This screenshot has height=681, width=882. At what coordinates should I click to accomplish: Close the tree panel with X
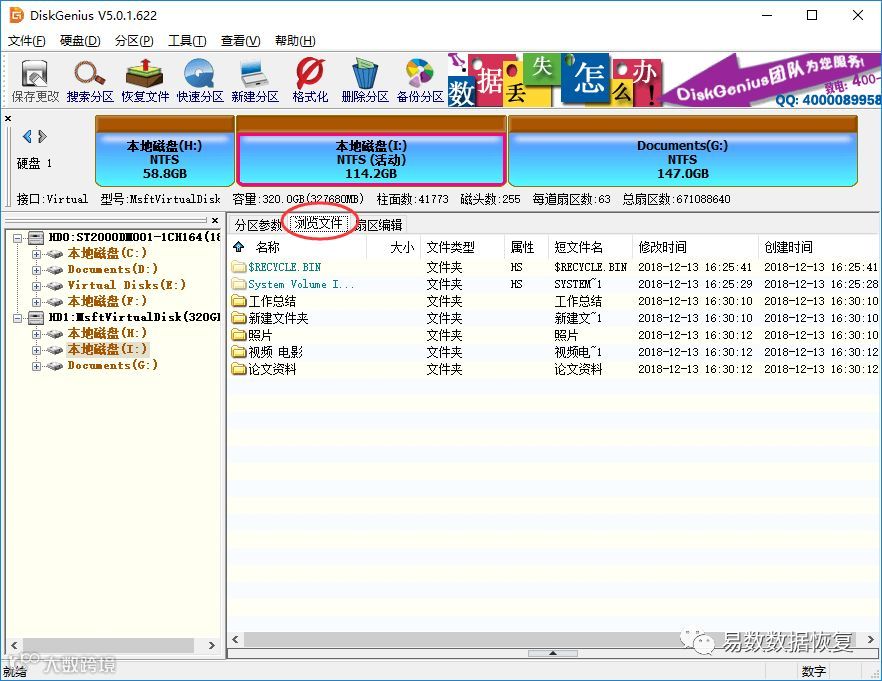[215, 220]
